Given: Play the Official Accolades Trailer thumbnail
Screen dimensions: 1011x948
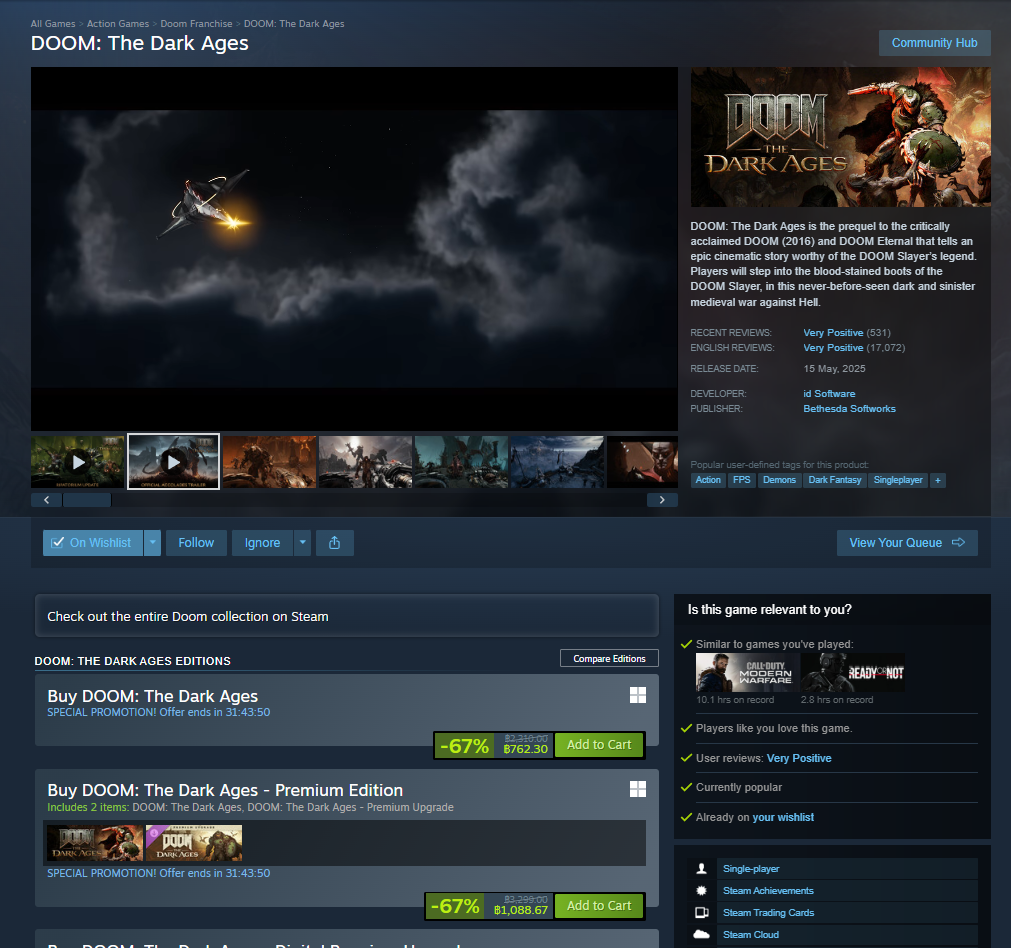Looking at the screenshot, I should pos(173,462).
